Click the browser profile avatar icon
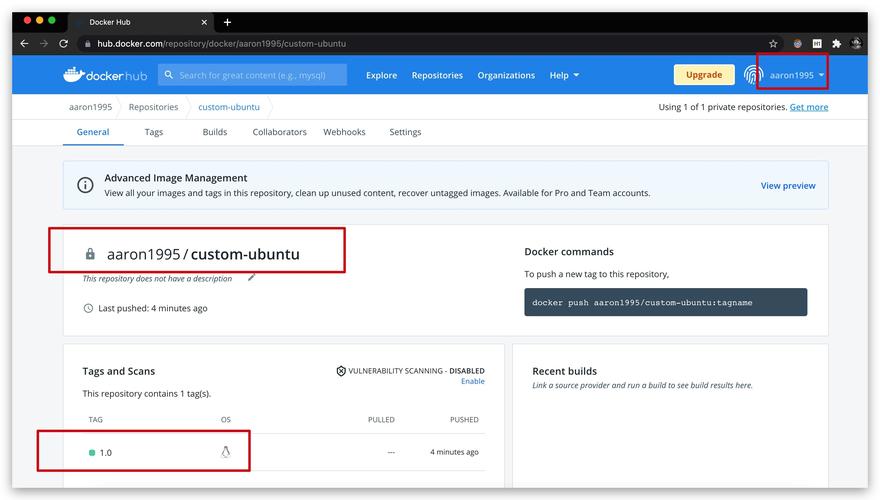 (x=856, y=43)
